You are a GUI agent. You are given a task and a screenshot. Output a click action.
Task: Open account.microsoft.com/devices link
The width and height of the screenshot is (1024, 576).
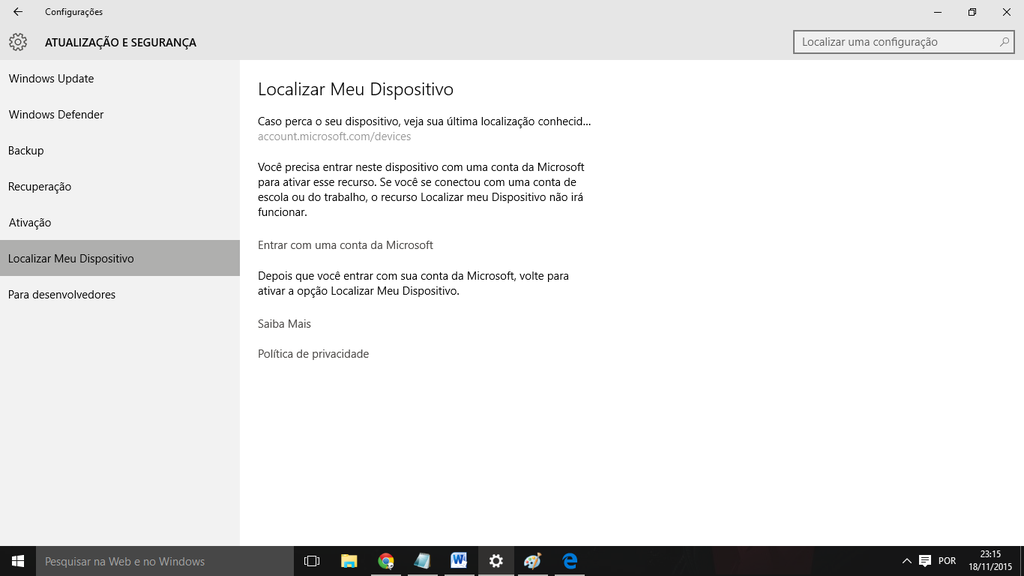334,136
